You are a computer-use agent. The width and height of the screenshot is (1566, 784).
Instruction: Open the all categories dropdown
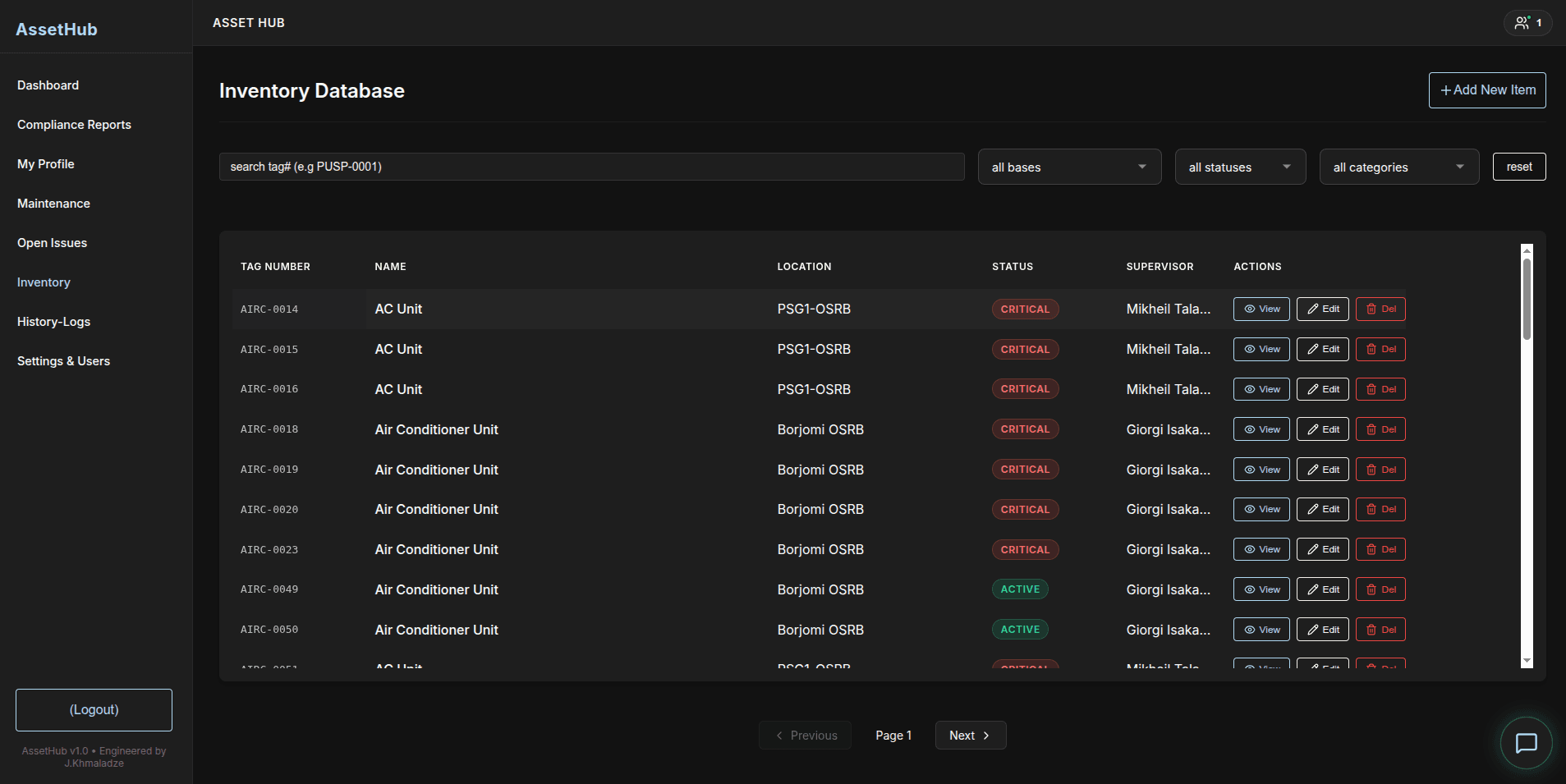coord(1399,167)
